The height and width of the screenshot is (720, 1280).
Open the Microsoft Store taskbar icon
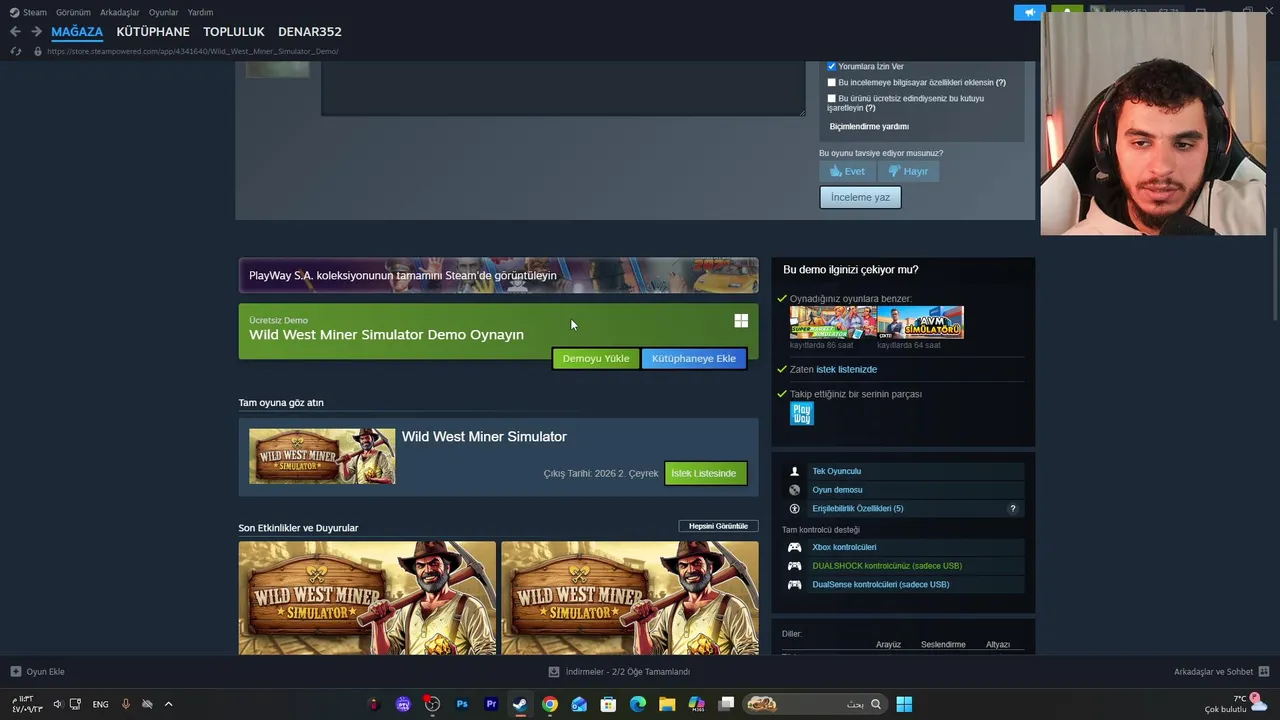tap(608, 704)
